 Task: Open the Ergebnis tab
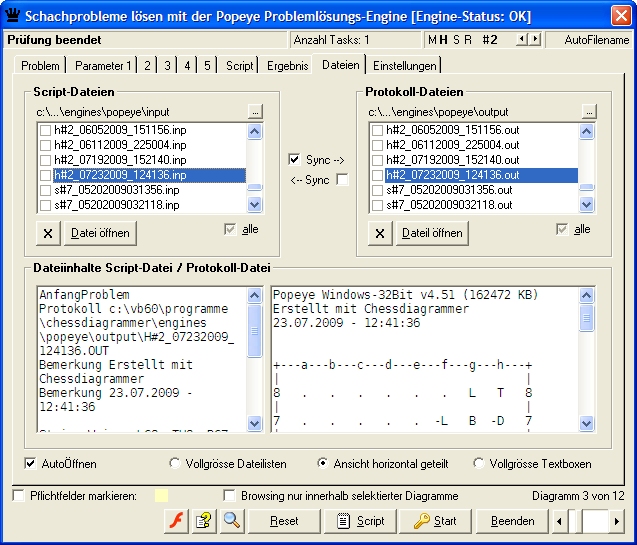click(x=287, y=66)
